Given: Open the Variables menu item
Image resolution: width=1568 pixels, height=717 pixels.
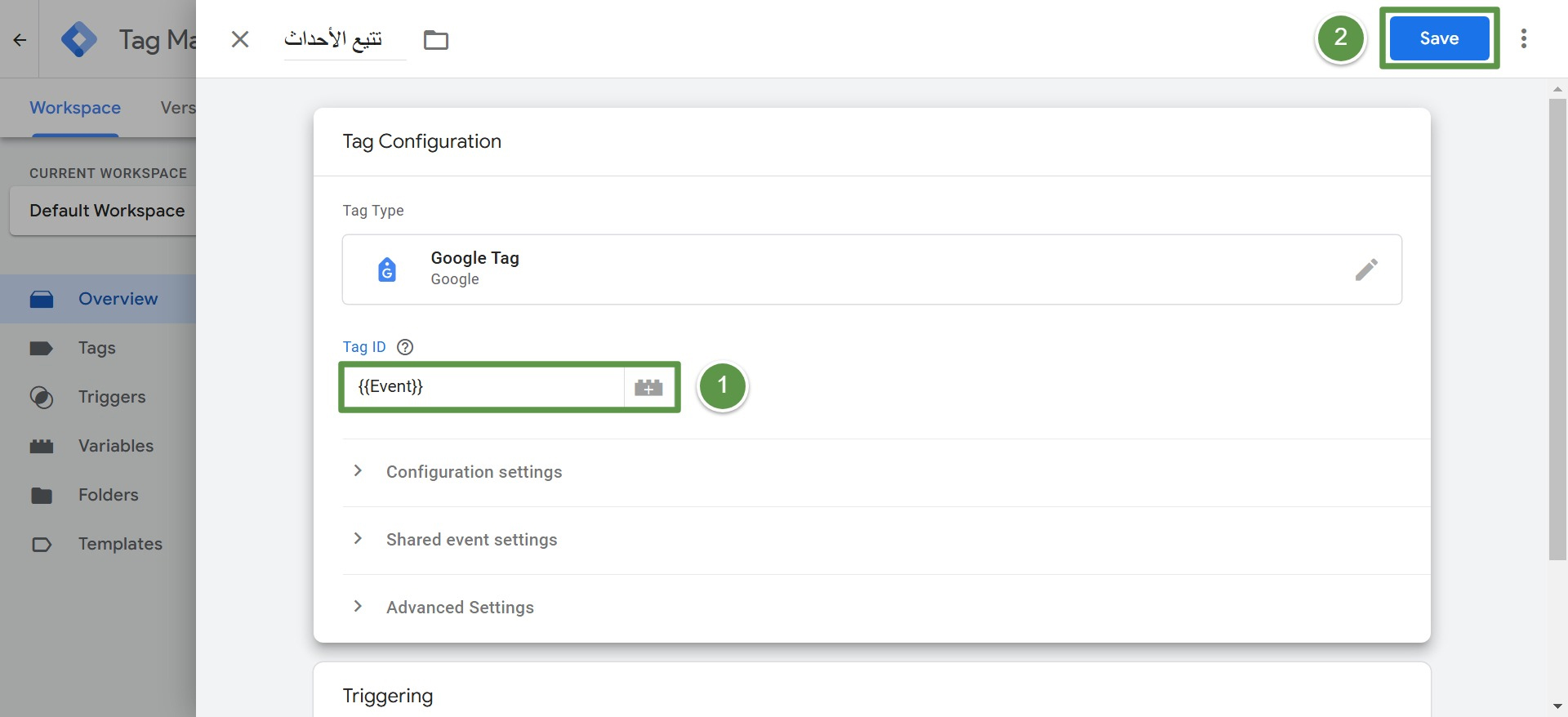Looking at the screenshot, I should point(98,446).
